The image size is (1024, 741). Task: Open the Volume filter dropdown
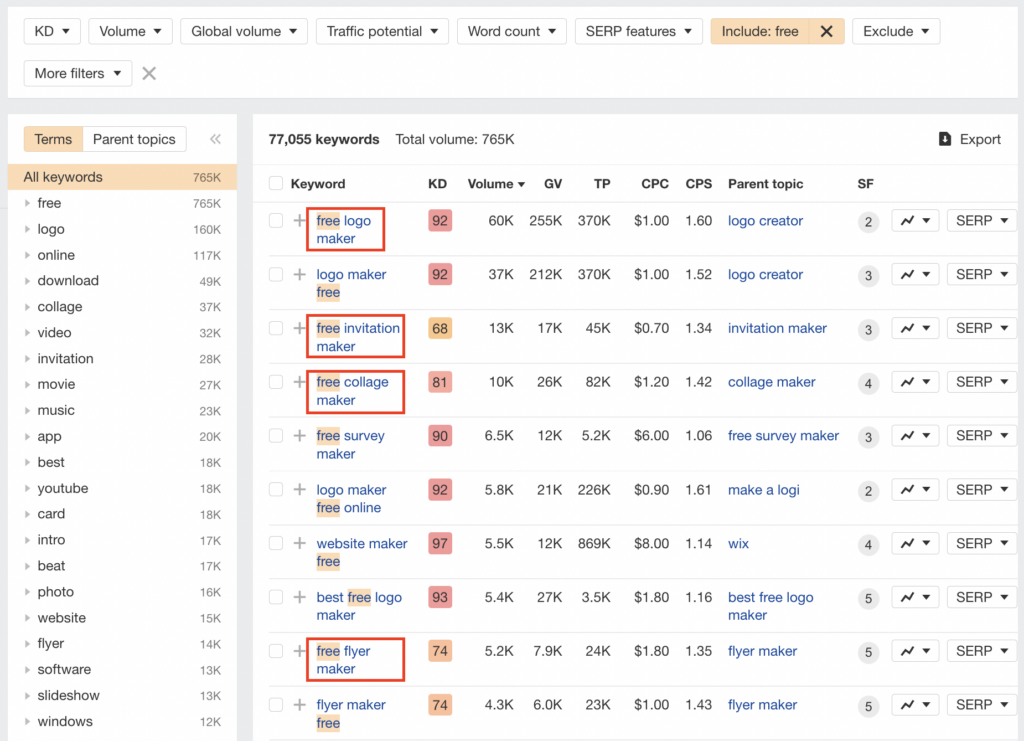point(131,31)
